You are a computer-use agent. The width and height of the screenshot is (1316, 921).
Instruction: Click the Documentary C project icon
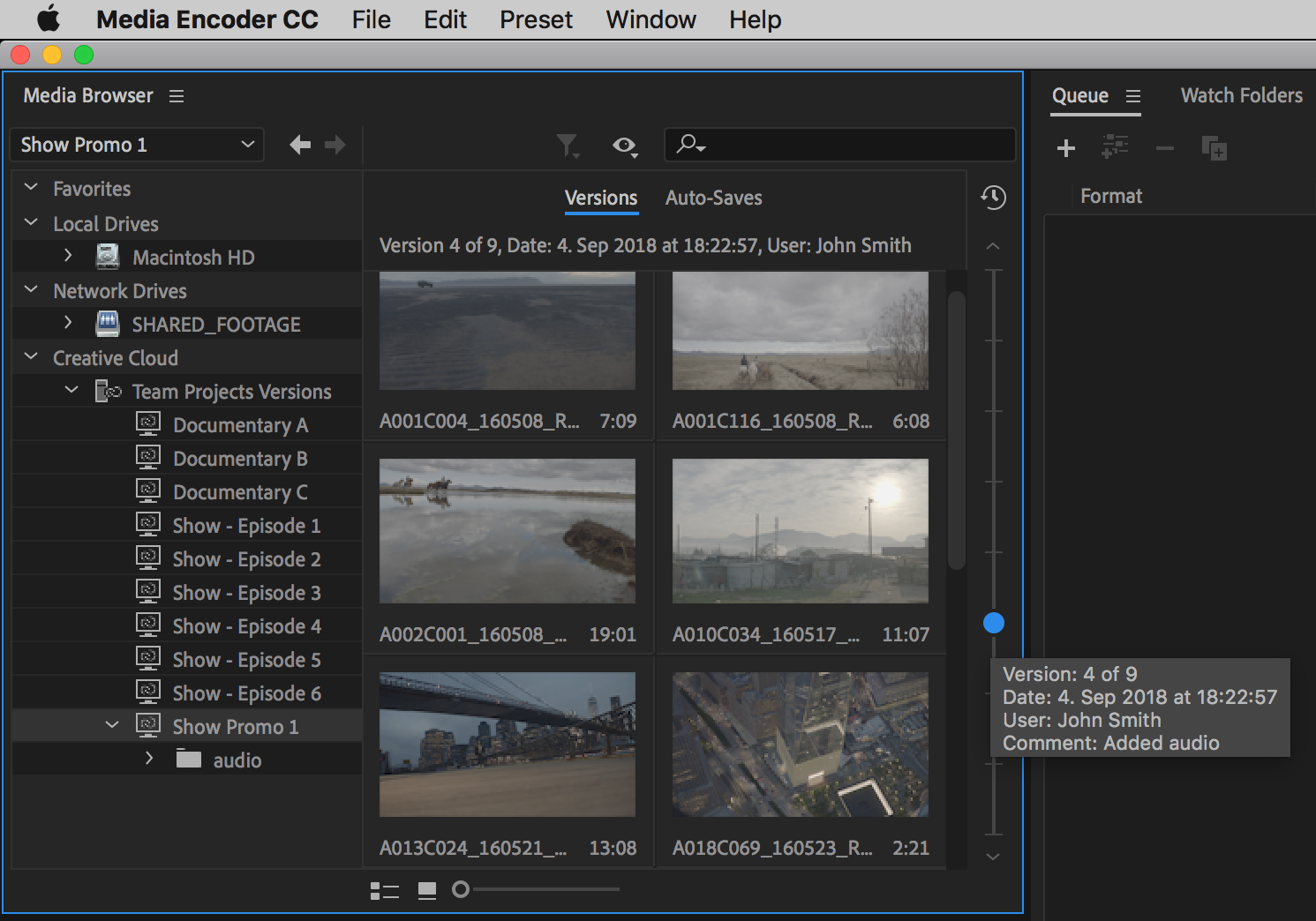(148, 491)
